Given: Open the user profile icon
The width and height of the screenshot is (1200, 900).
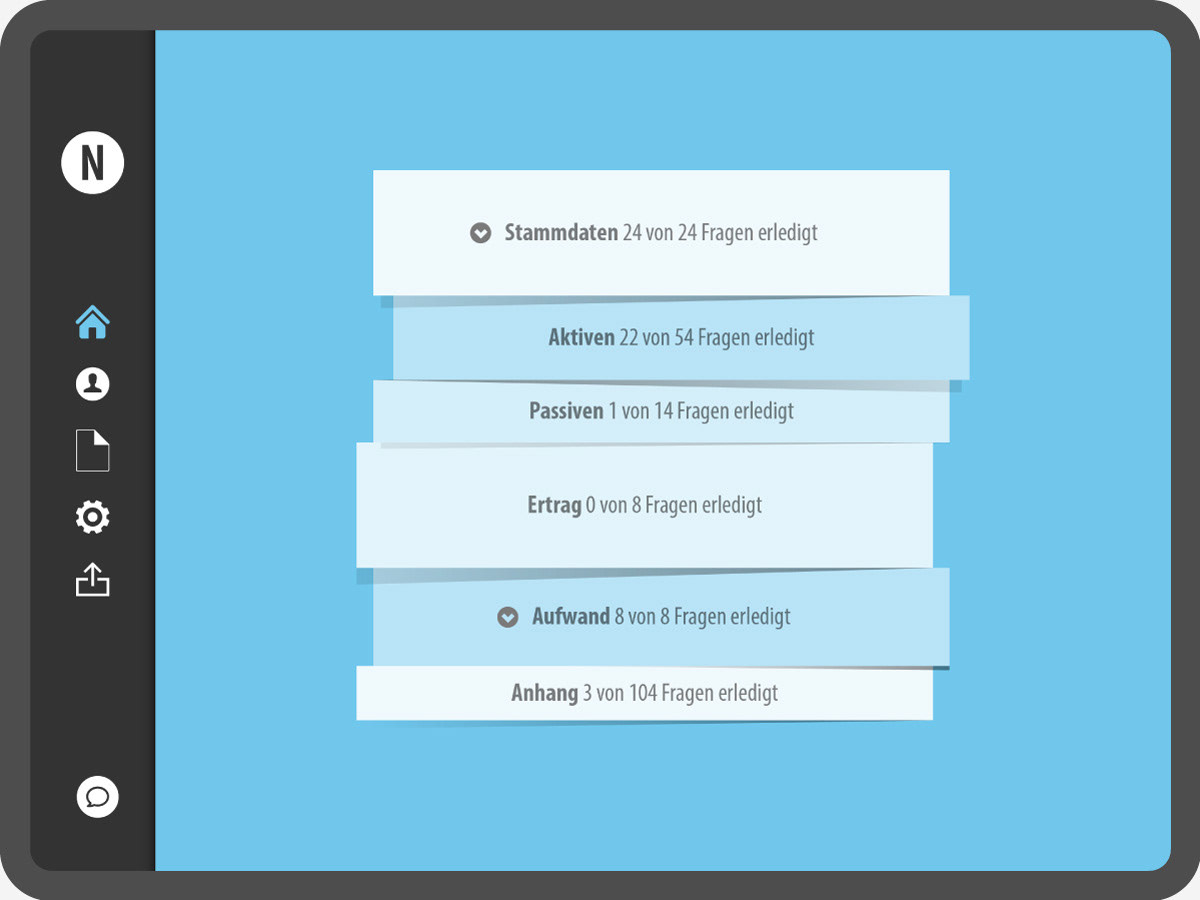Looking at the screenshot, I should tap(92, 384).
